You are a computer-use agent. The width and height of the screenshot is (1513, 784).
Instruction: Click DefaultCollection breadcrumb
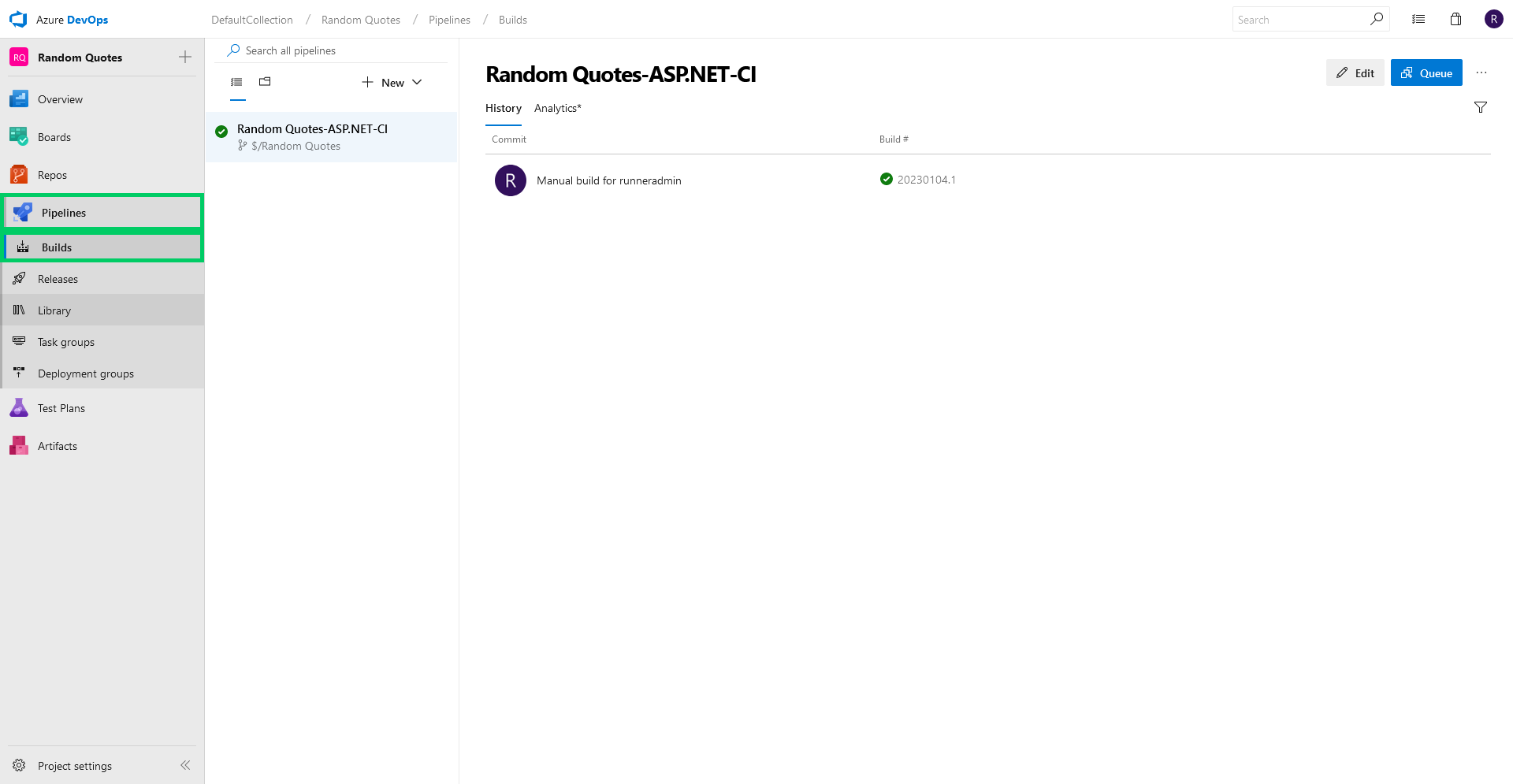[252, 20]
